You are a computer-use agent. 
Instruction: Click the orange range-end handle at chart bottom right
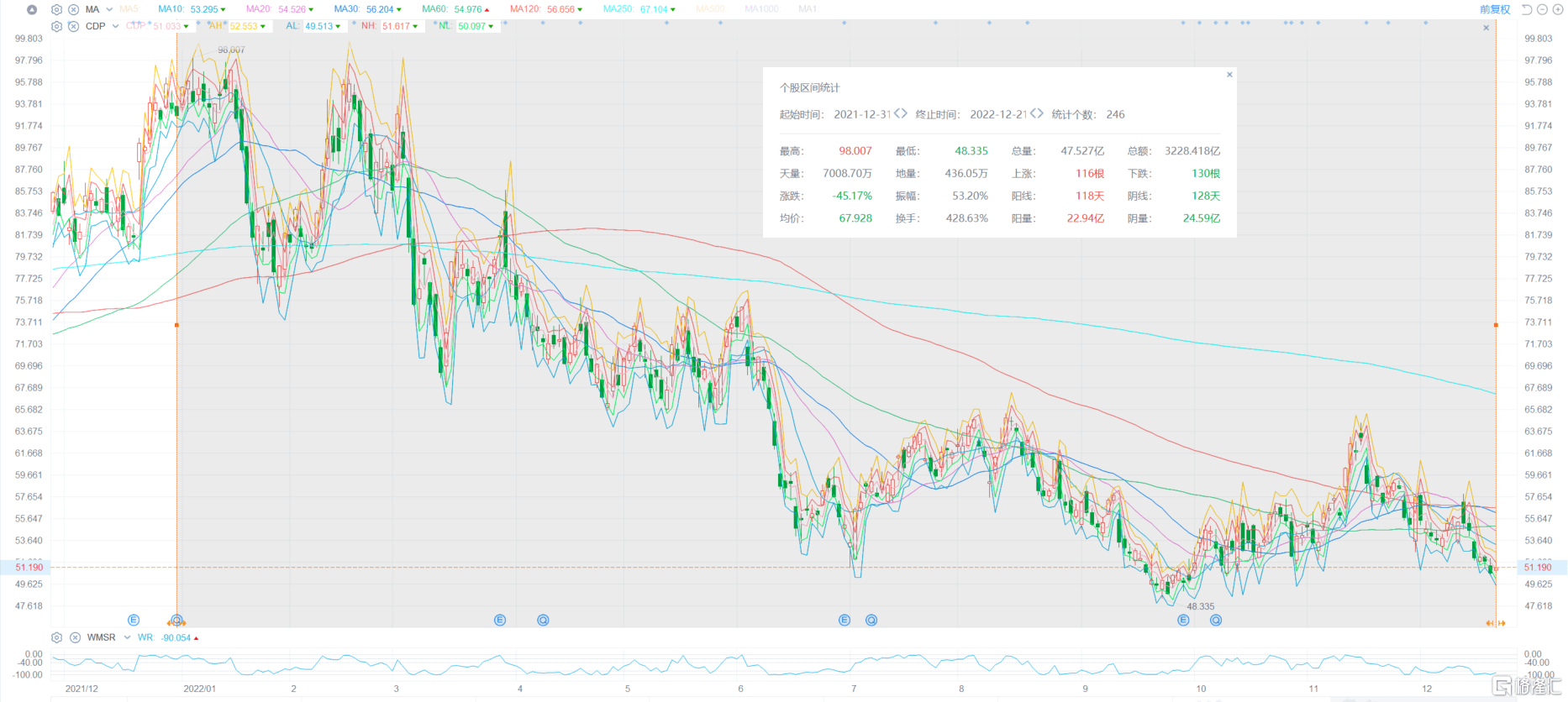pyautogui.click(x=1496, y=623)
